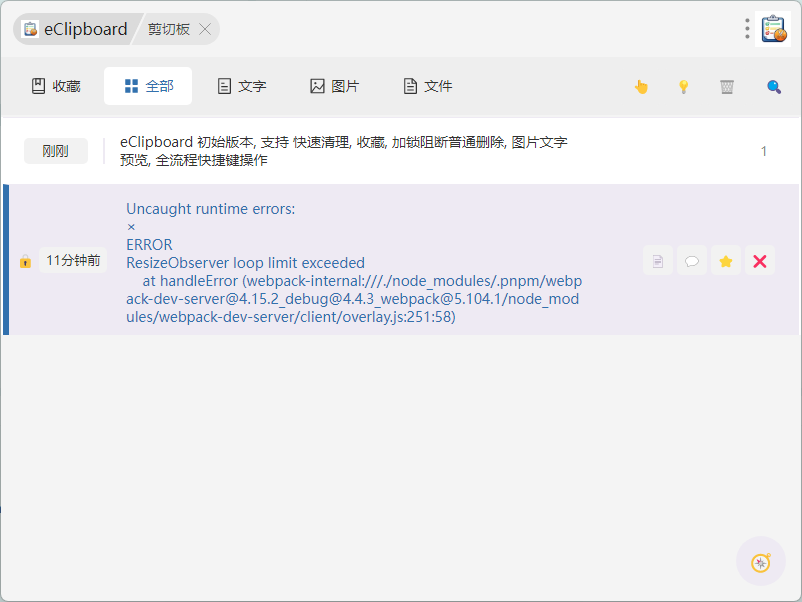802x602 pixels.
Task: Switch to the 收藏 tab
Action: [x=56, y=86]
